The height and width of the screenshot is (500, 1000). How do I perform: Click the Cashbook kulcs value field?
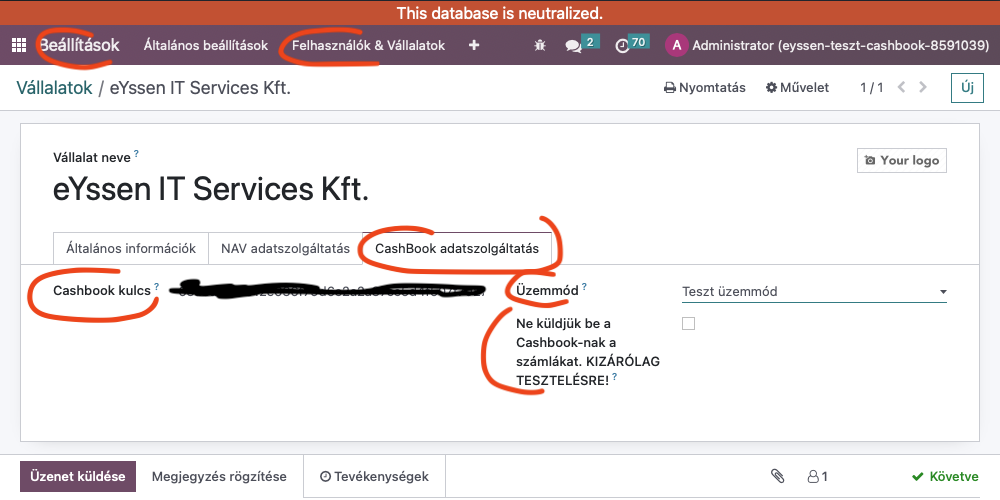pyautogui.click(x=328, y=291)
